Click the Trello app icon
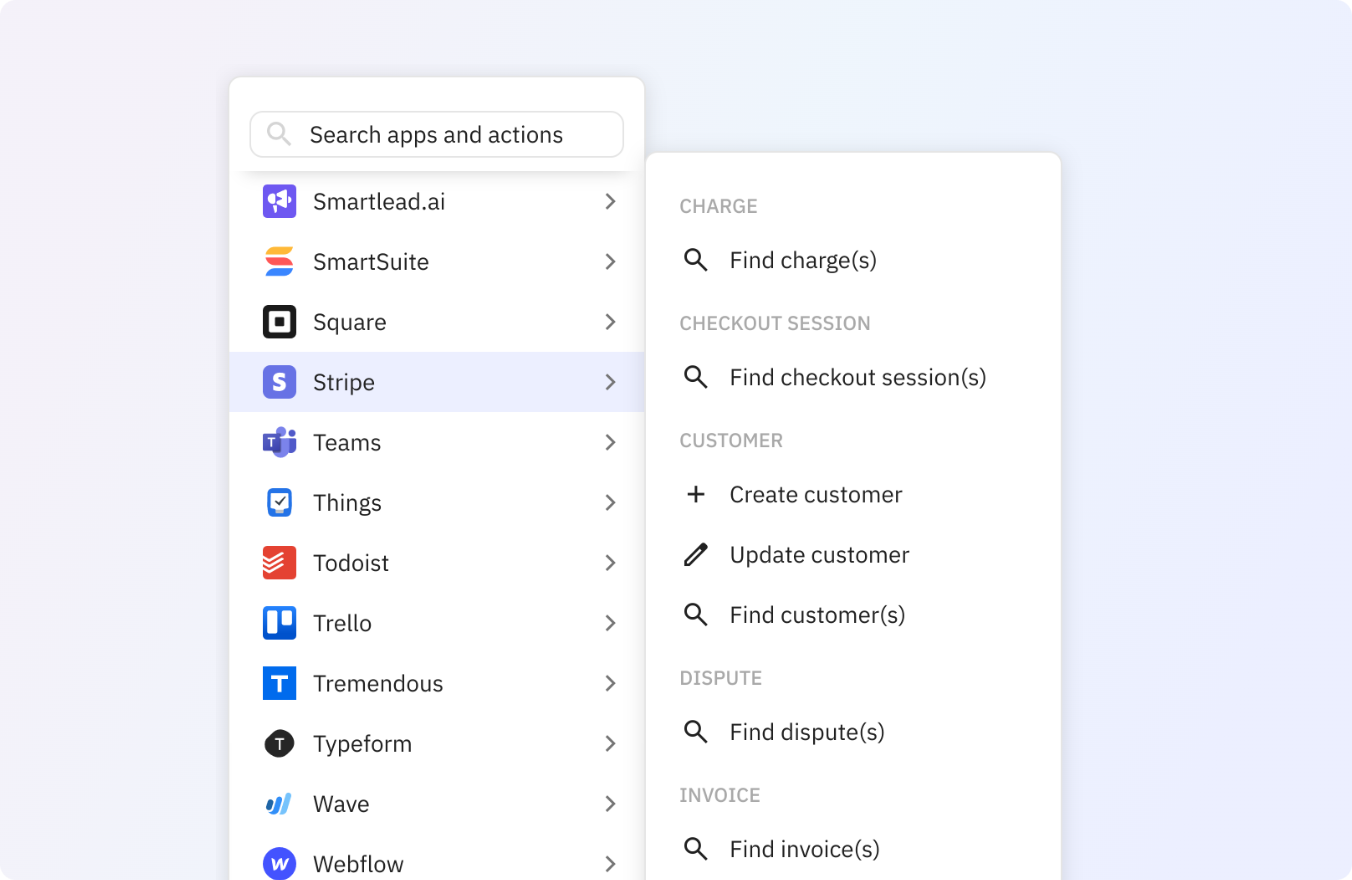This screenshot has width=1352, height=880. click(279, 623)
